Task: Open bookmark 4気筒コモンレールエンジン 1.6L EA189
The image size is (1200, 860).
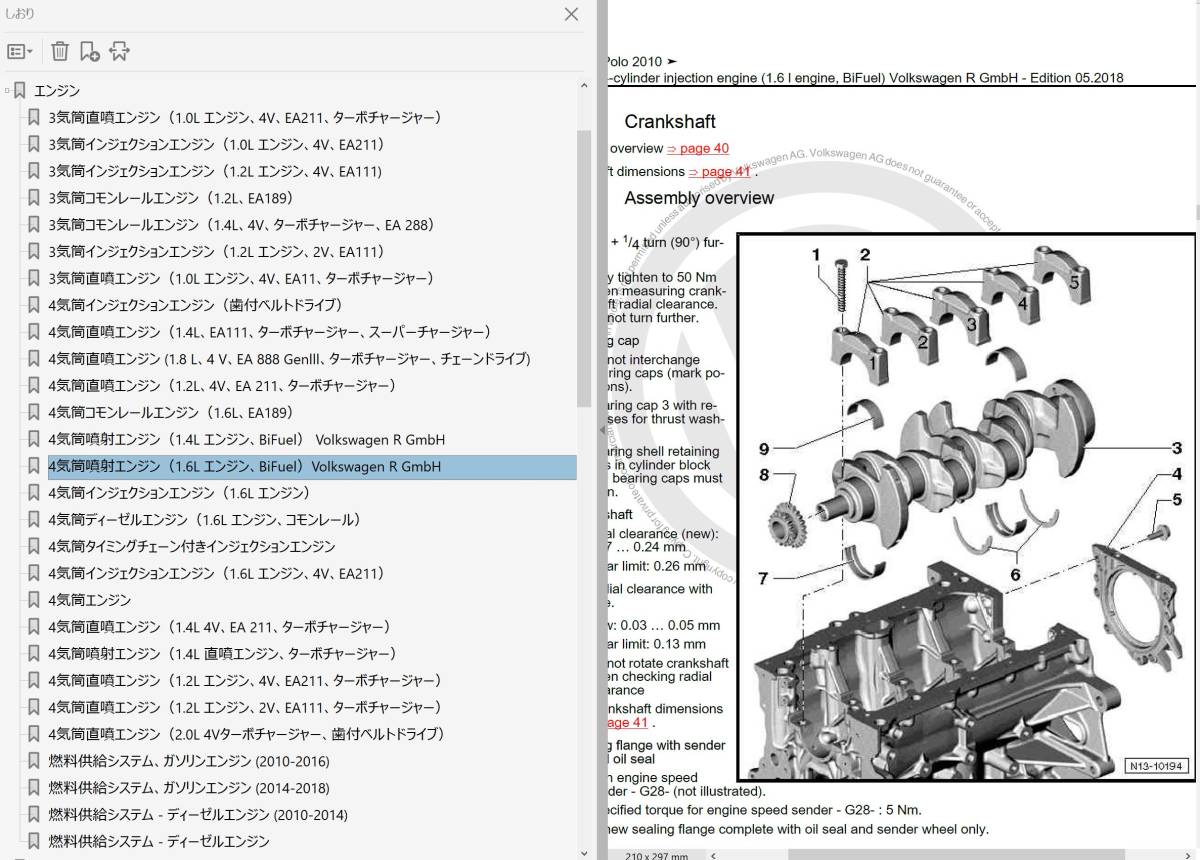Action: pyautogui.click(x=171, y=413)
